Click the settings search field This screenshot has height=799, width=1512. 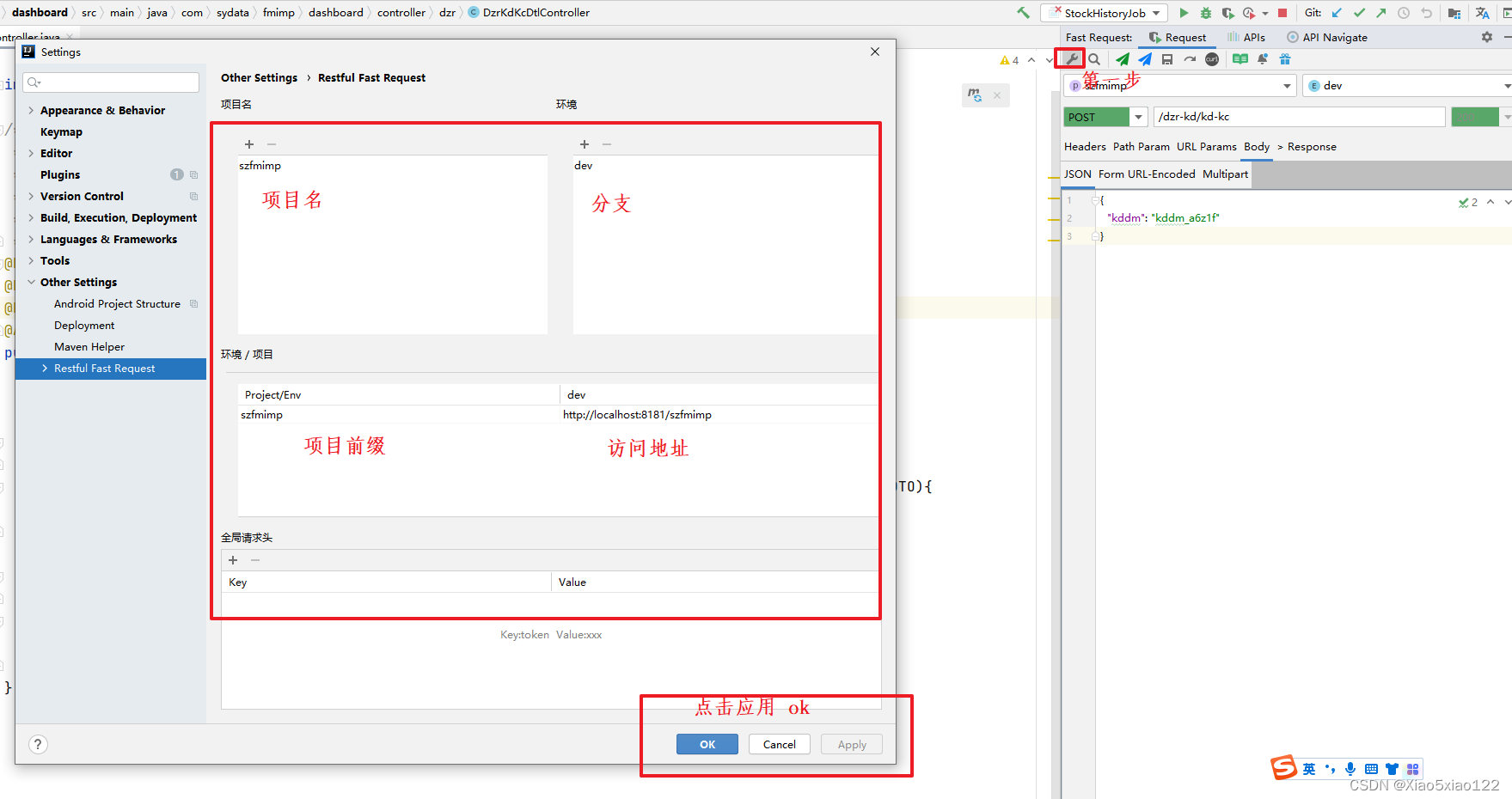[x=112, y=82]
